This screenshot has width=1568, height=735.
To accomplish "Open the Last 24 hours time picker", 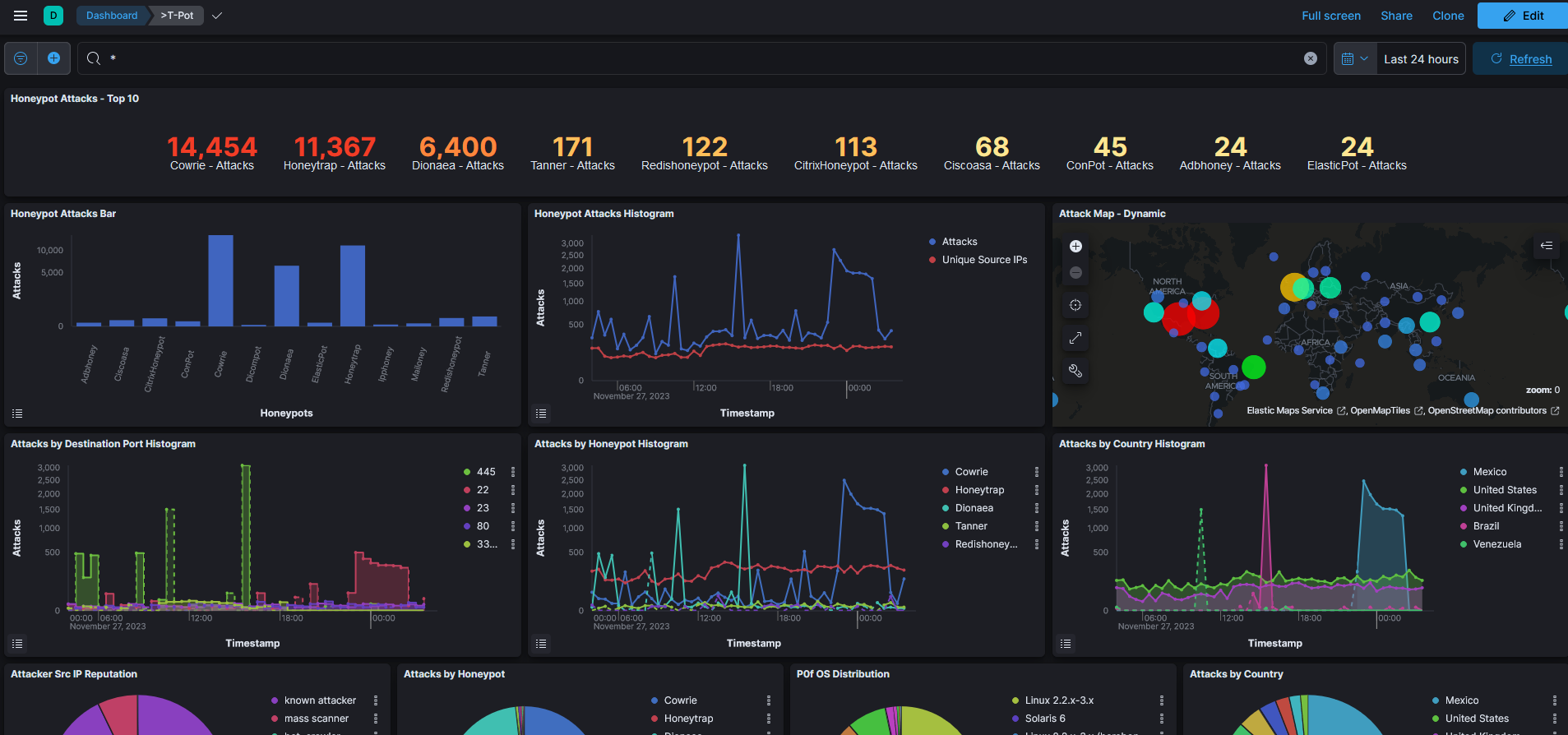I will tap(1421, 58).
